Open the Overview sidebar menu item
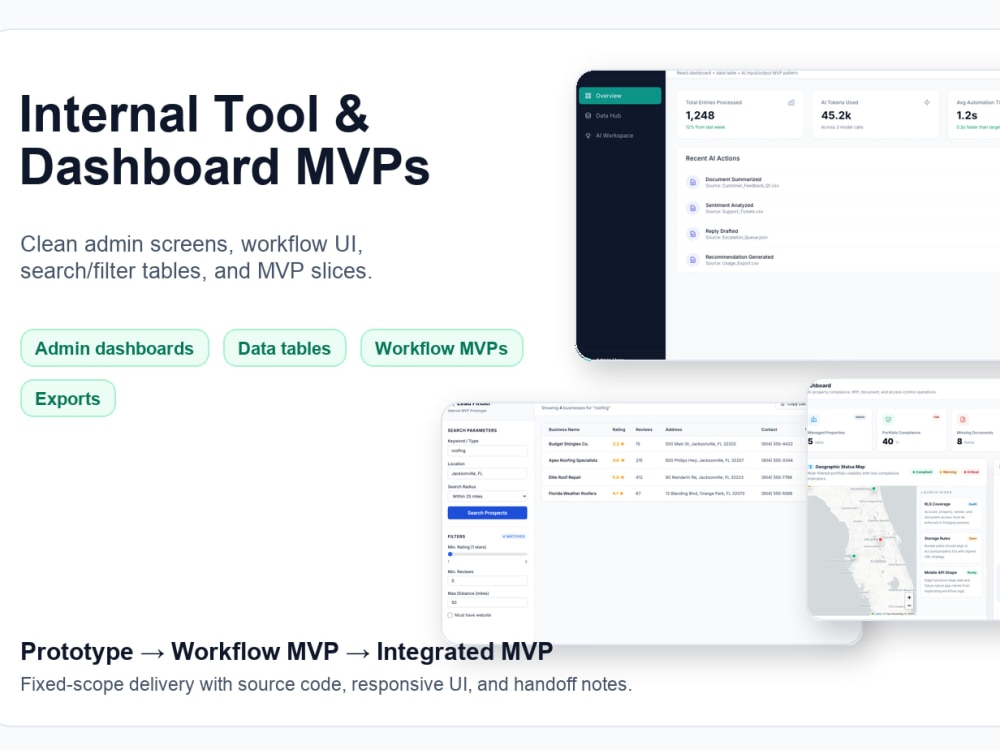This screenshot has width=1000, height=750. click(x=620, y=96)
